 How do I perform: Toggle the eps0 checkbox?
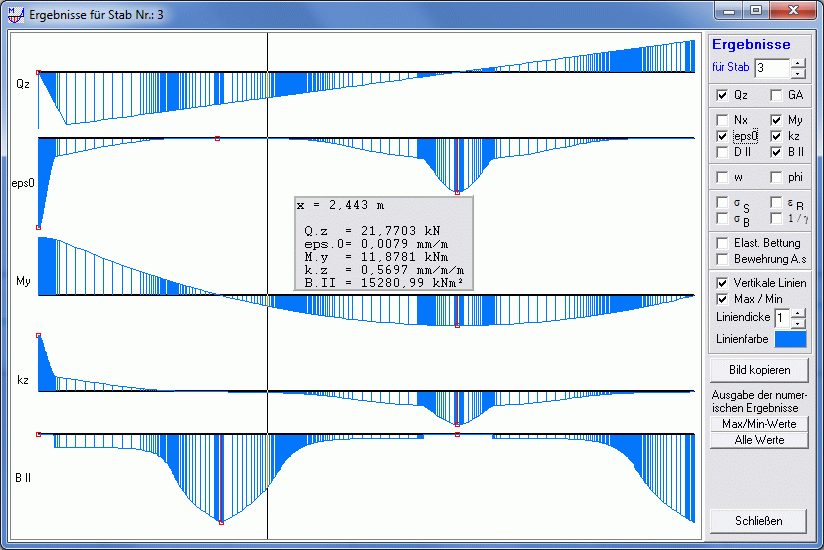tap(723, 136)
